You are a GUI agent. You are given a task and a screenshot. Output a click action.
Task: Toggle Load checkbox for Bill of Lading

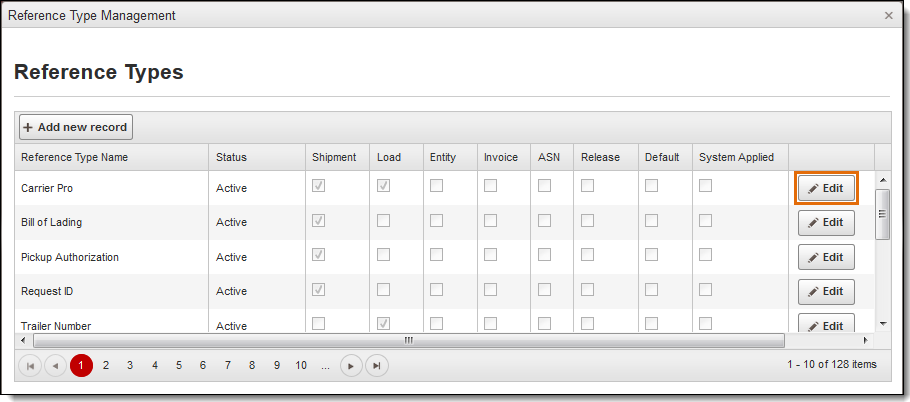point(383,221)
